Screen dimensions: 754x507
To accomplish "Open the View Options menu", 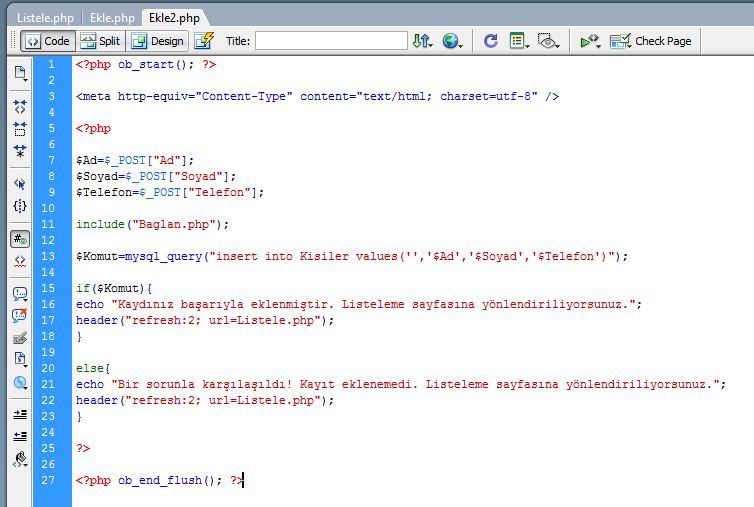I will click(x=519, y=41).
